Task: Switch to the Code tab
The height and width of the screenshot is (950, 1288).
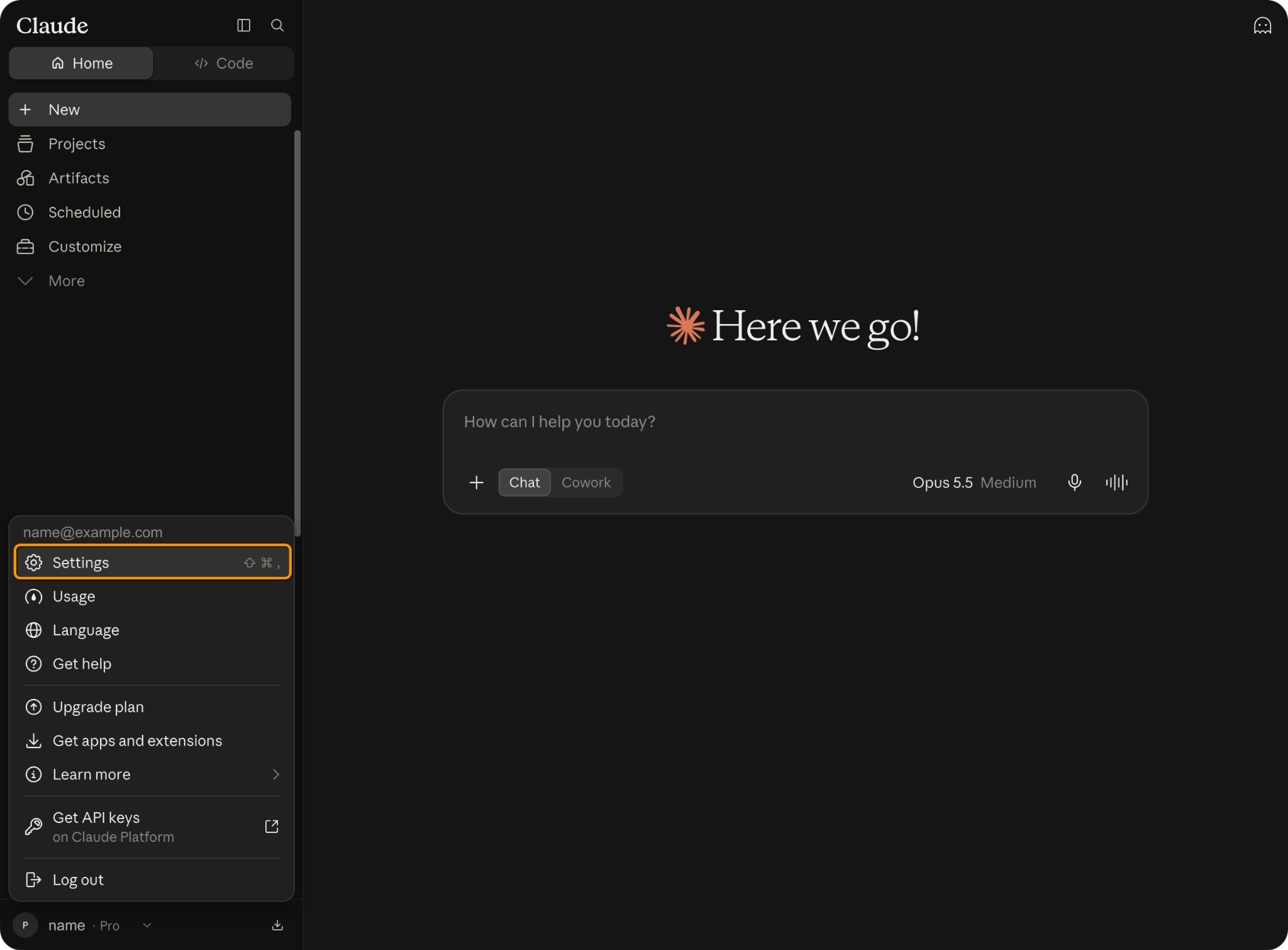Action: [223, 63]
